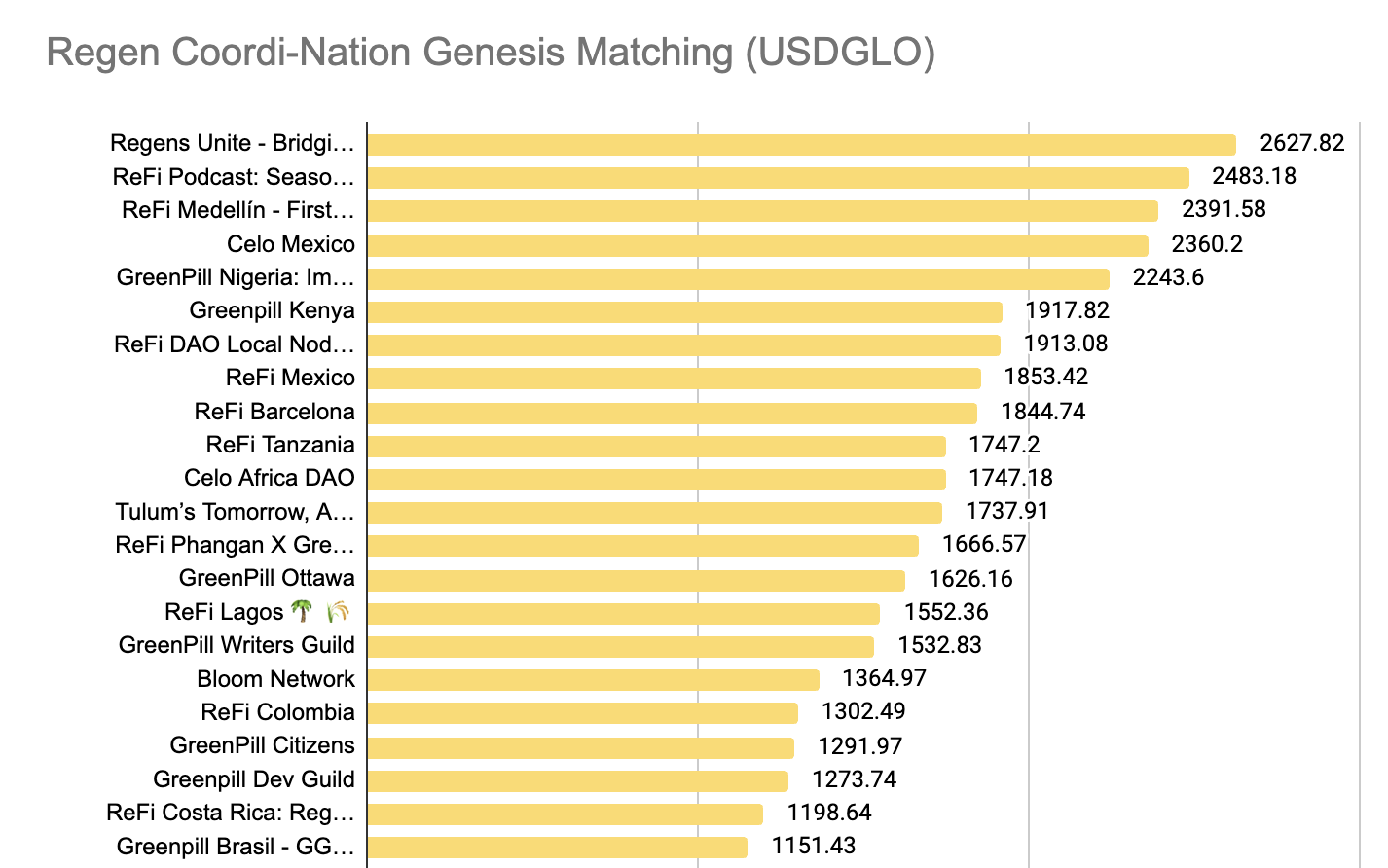The image size is (1388, 868).
Task: Click the Celo Mexico axis label
Action: click(x=291, y=244)
